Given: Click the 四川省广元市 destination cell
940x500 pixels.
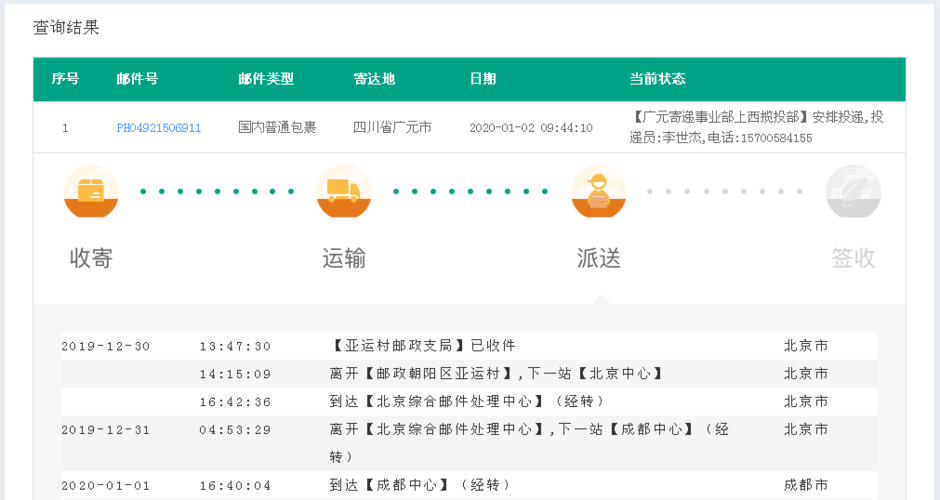Looking at the screenshot, I should 392,127.
